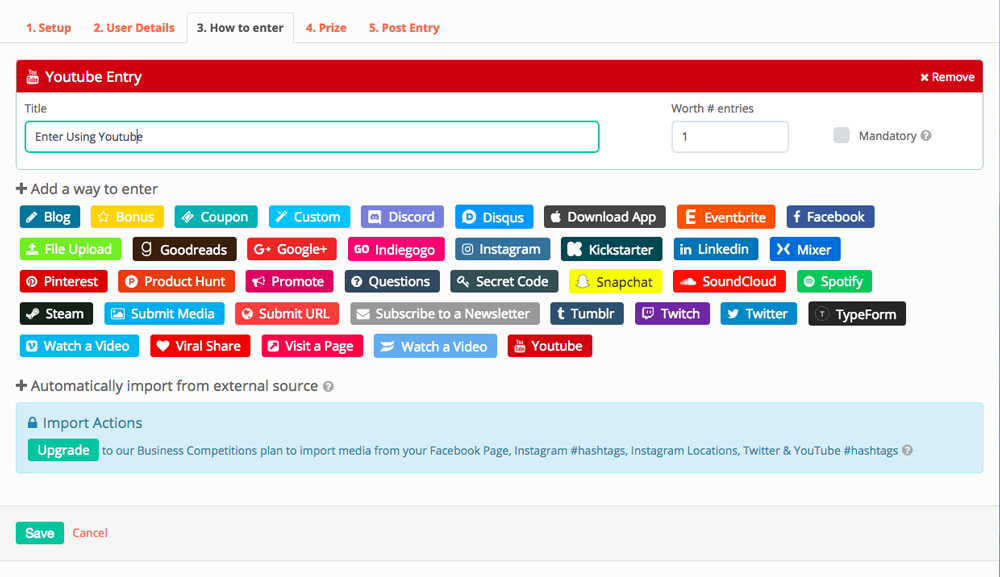Choose the Snapchat entry method
The height and width of the screenshot is (577, 1000).
pos(616,281)
